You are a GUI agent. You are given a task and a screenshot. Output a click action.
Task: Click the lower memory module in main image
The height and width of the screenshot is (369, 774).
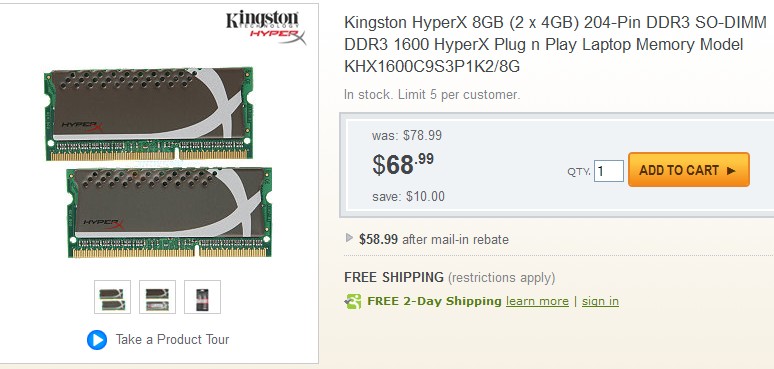coord(170,213)
